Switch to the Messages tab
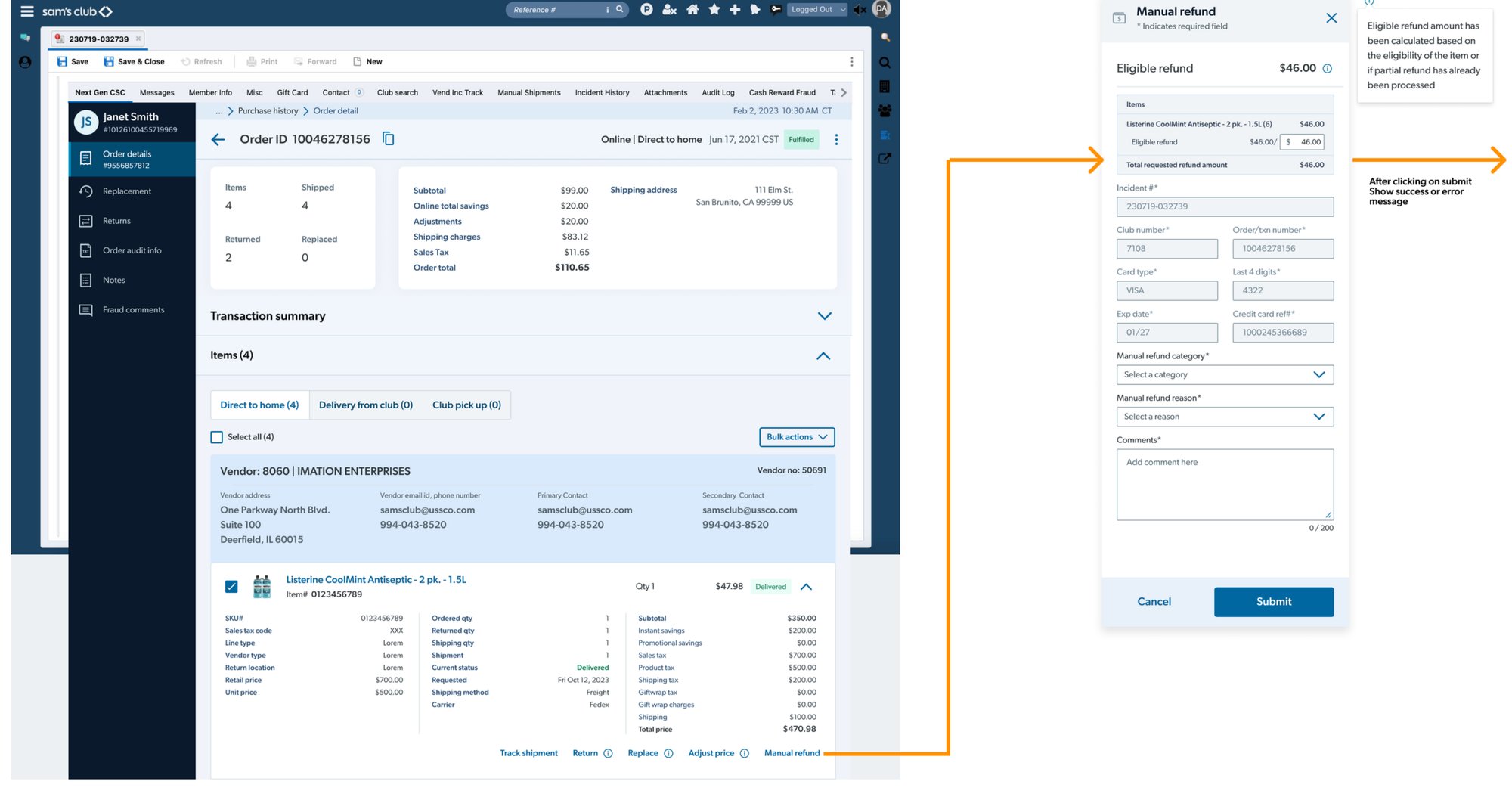The width and height of the screenshot is (1512, 800). [156, 93]
